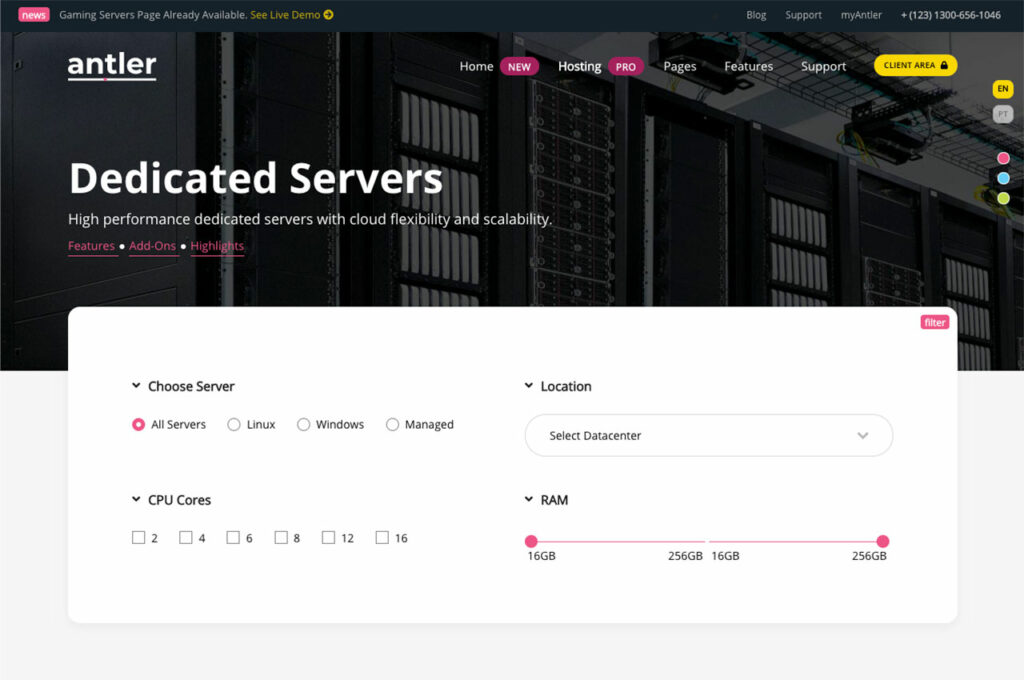Select the blue color theme dot

click(x=1003, y=178)
